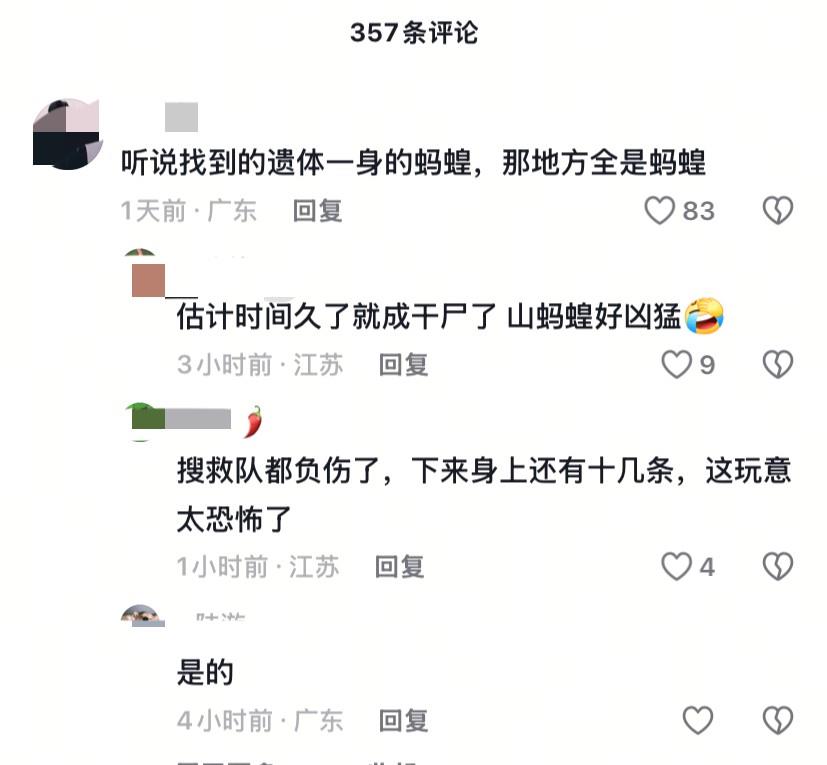
Task: Like the 搜救队都负伤了 reply with 4 likes
Action: coord(676,567)
